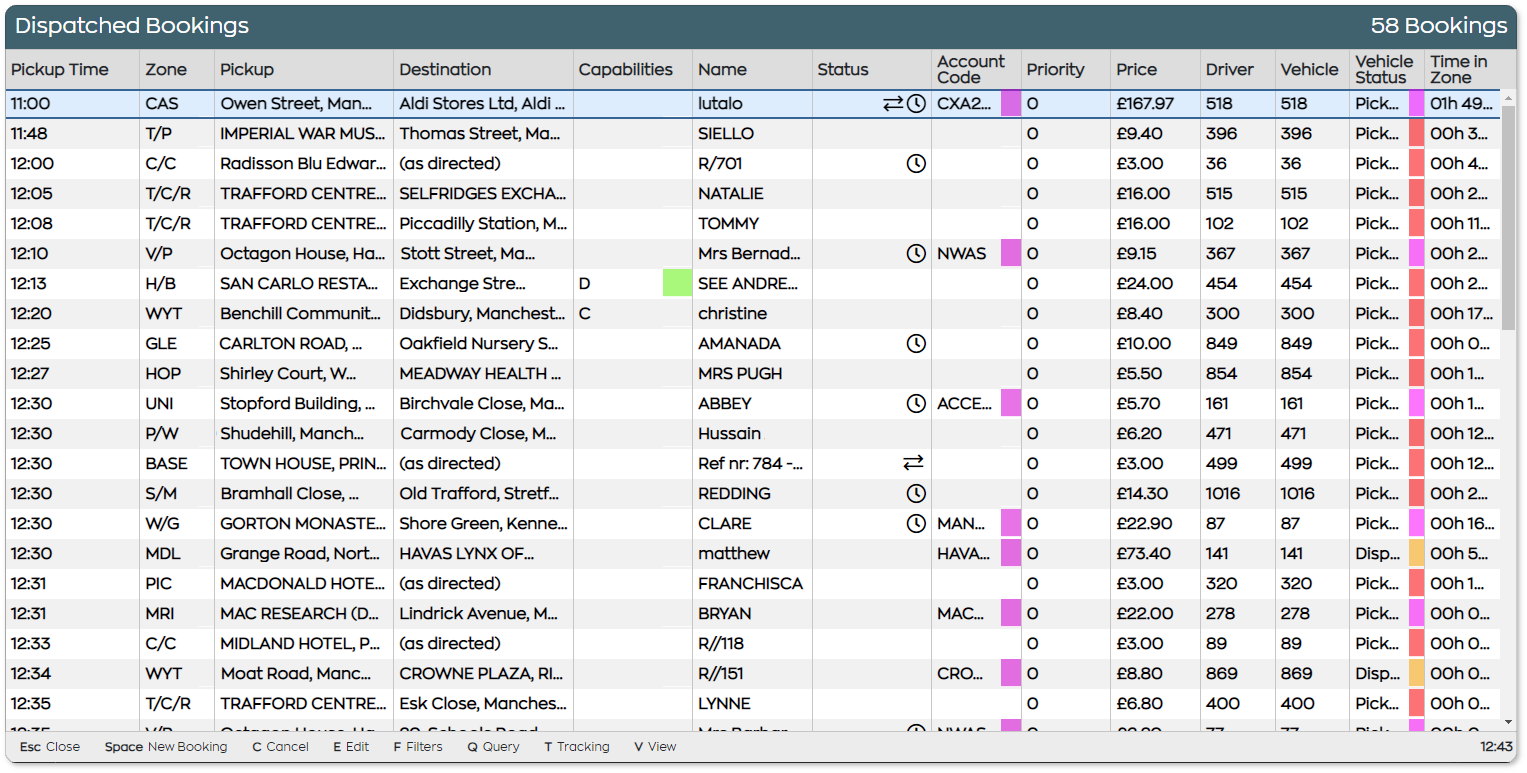Click destination CROWNE PLAZA cell
This screenshot has height=773, width=1527.
coord(483,673)
